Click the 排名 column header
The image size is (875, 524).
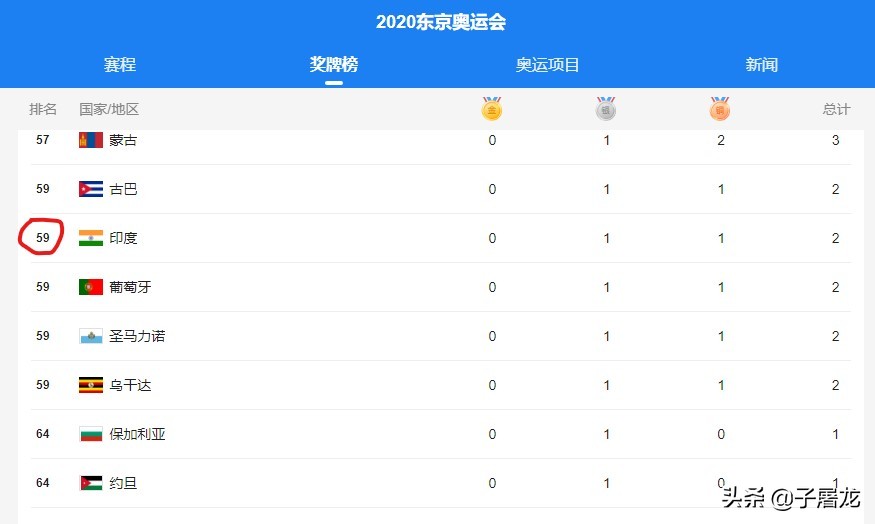point(43,109)
